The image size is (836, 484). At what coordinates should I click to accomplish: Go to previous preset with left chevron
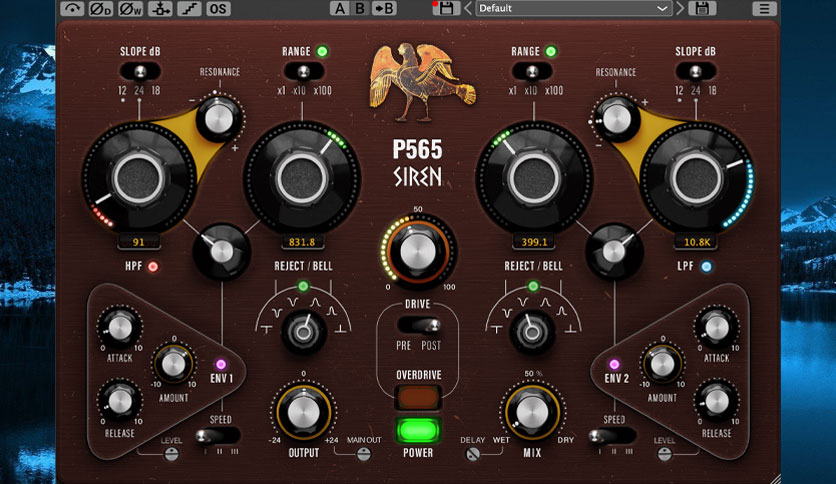pyautogui.click(x=468, y=9)
